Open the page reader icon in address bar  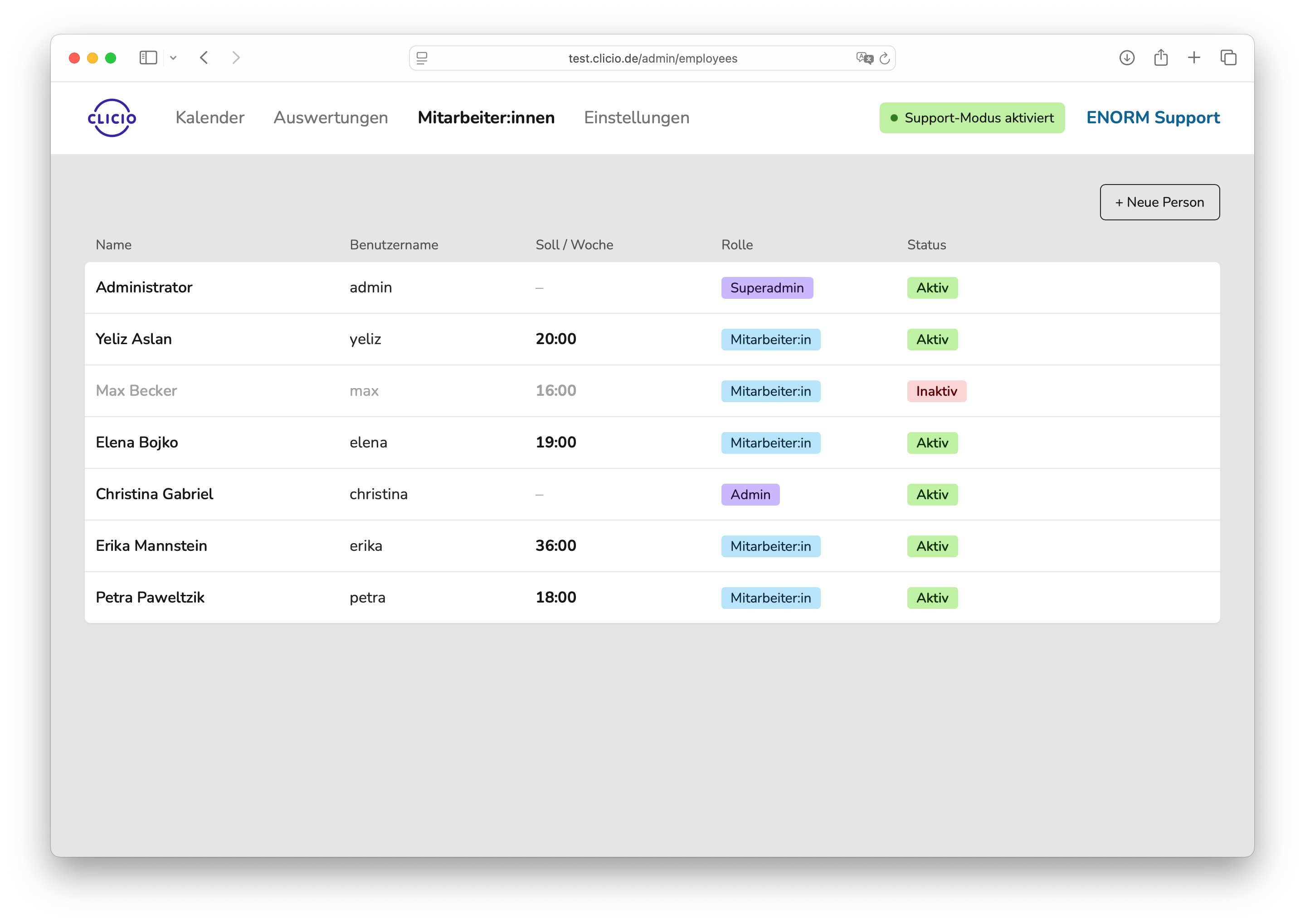coord(422,58)
